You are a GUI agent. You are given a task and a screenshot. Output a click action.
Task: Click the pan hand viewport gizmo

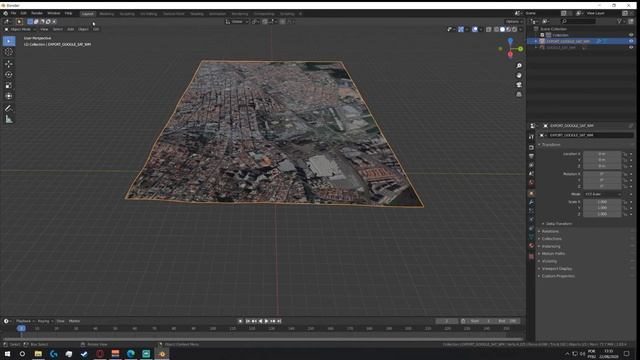(519, 75)
